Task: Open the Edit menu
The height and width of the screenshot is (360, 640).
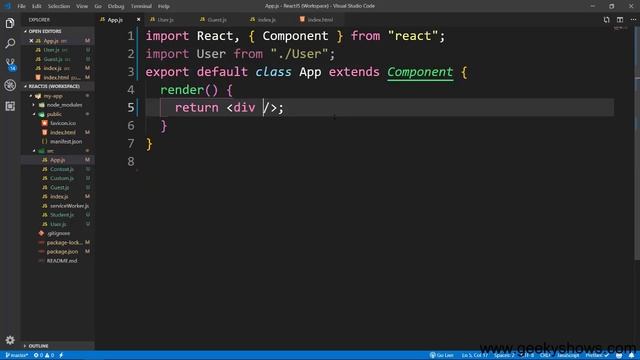Action: (37, 6)
